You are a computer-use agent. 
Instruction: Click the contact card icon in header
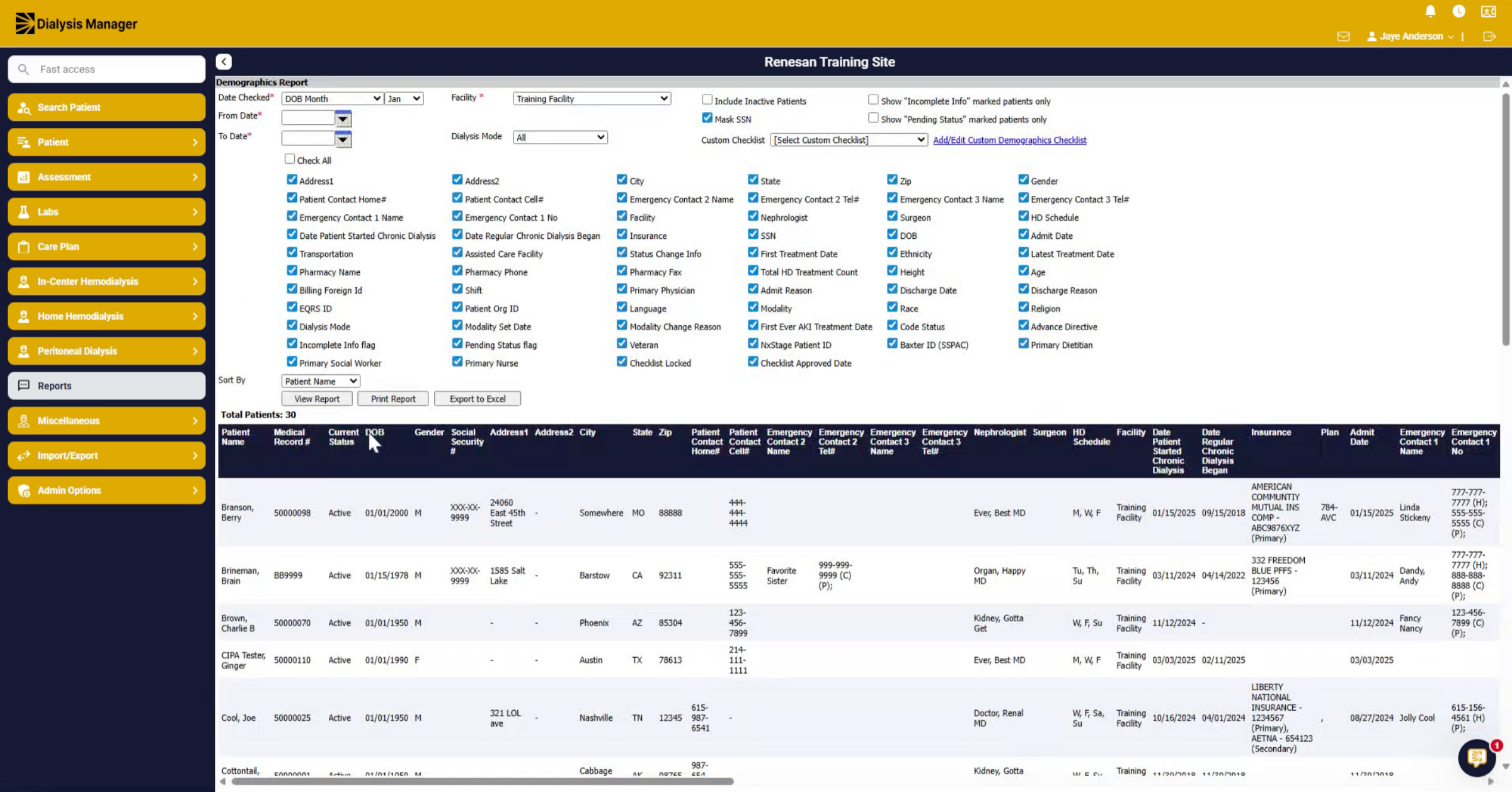coord(1489,11)
